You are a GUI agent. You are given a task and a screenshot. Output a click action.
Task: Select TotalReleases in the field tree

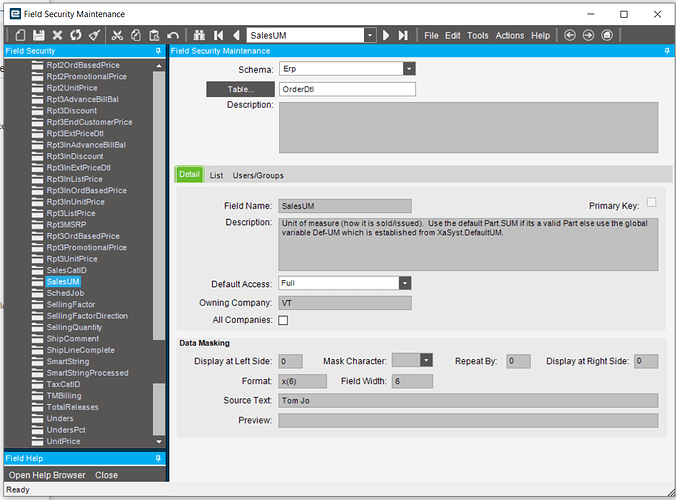coord(72,407)
